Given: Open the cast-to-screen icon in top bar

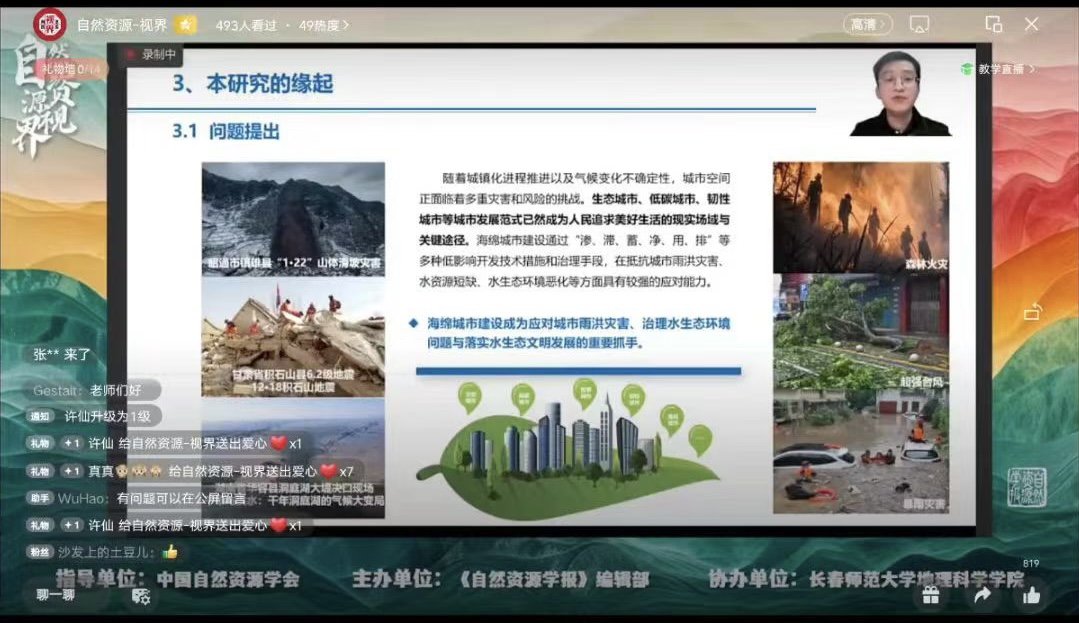Looking at the screenshot, I should click(x=920, y=24).
